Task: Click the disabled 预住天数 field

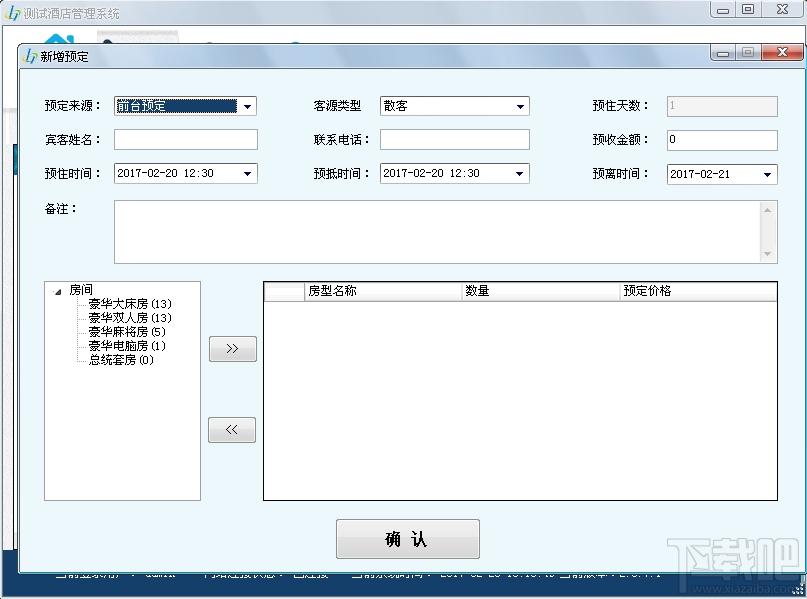Action: (722, 107)
